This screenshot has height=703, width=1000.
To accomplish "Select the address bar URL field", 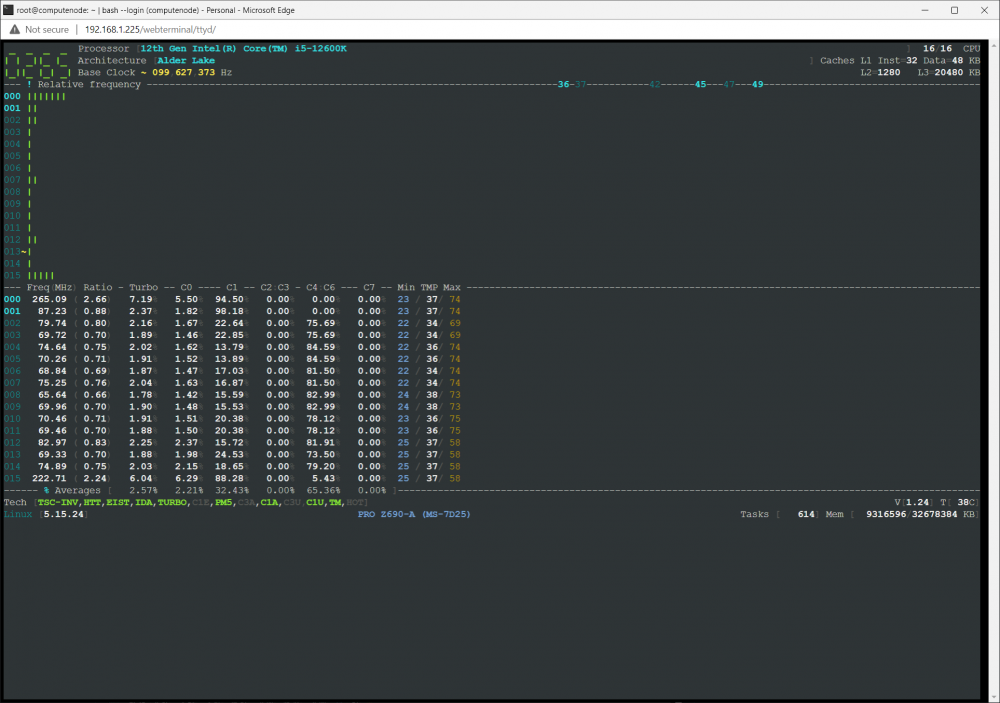I will (x=150, y=29).
